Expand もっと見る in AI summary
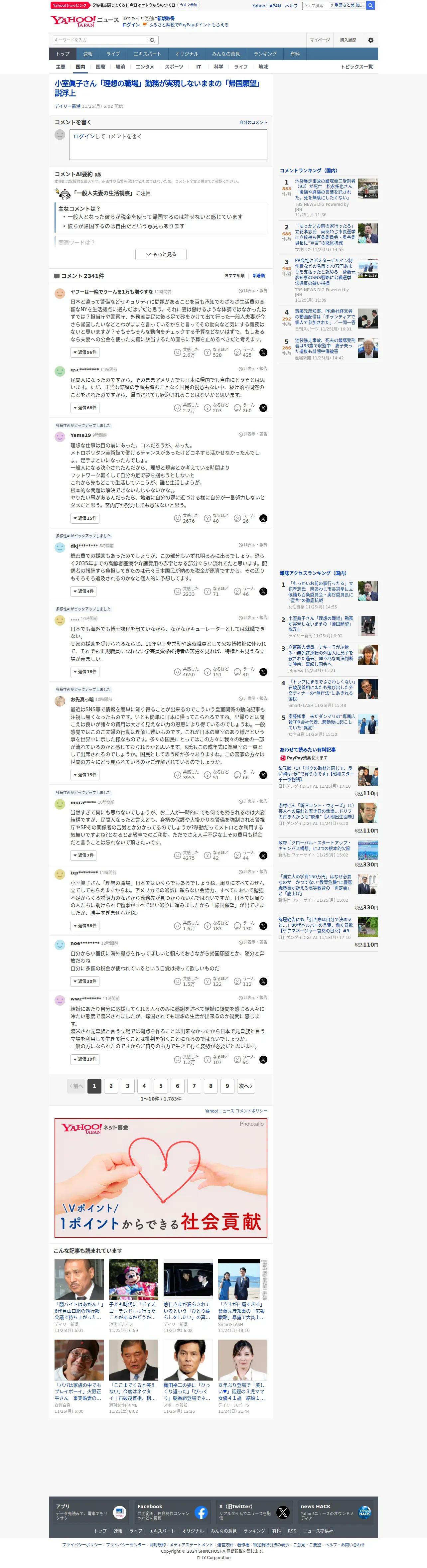The height and width of the screenshot is (1568, 427). 161,254
